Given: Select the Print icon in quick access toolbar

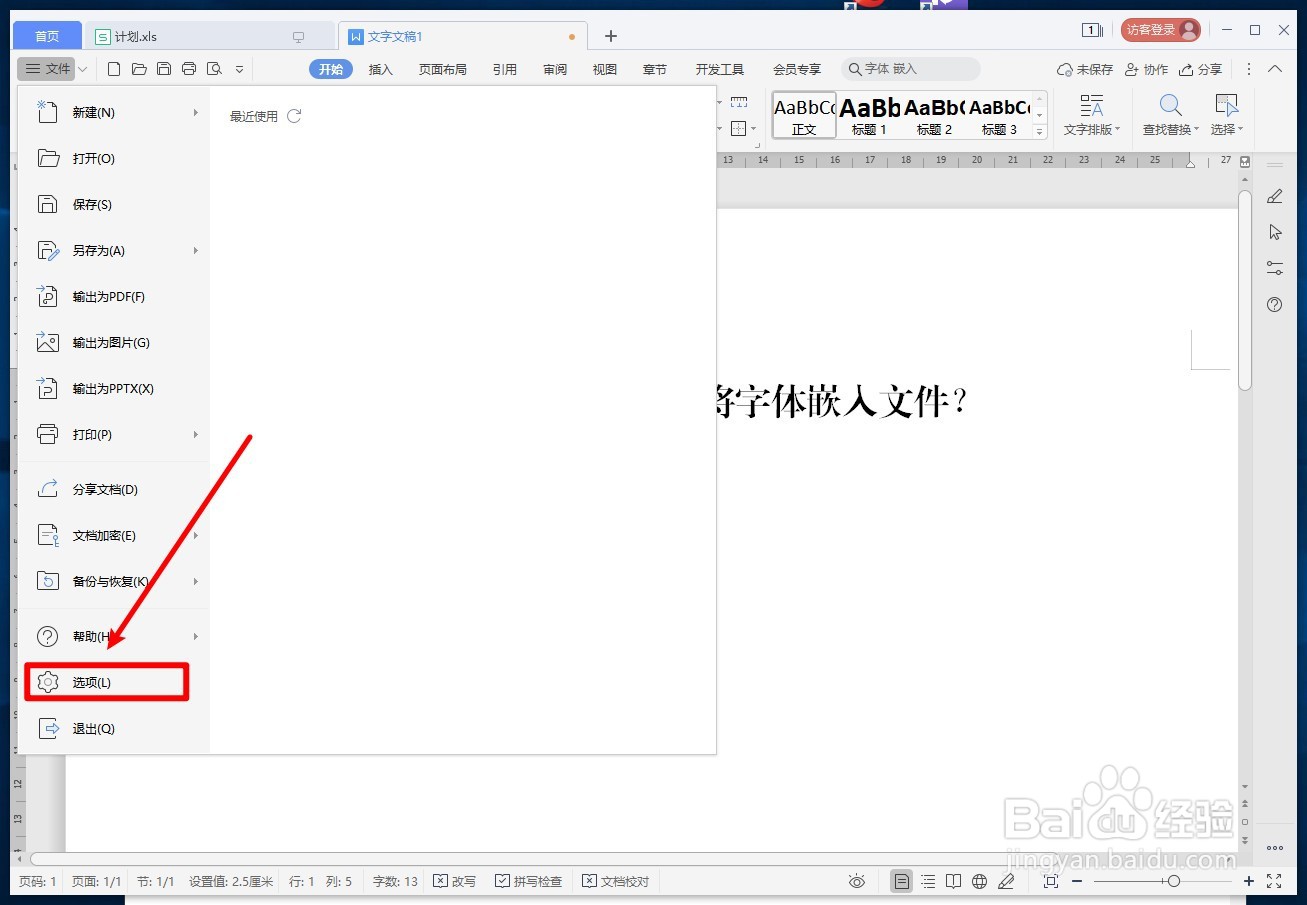Looking at the screenshot, I should pos(189,68).
